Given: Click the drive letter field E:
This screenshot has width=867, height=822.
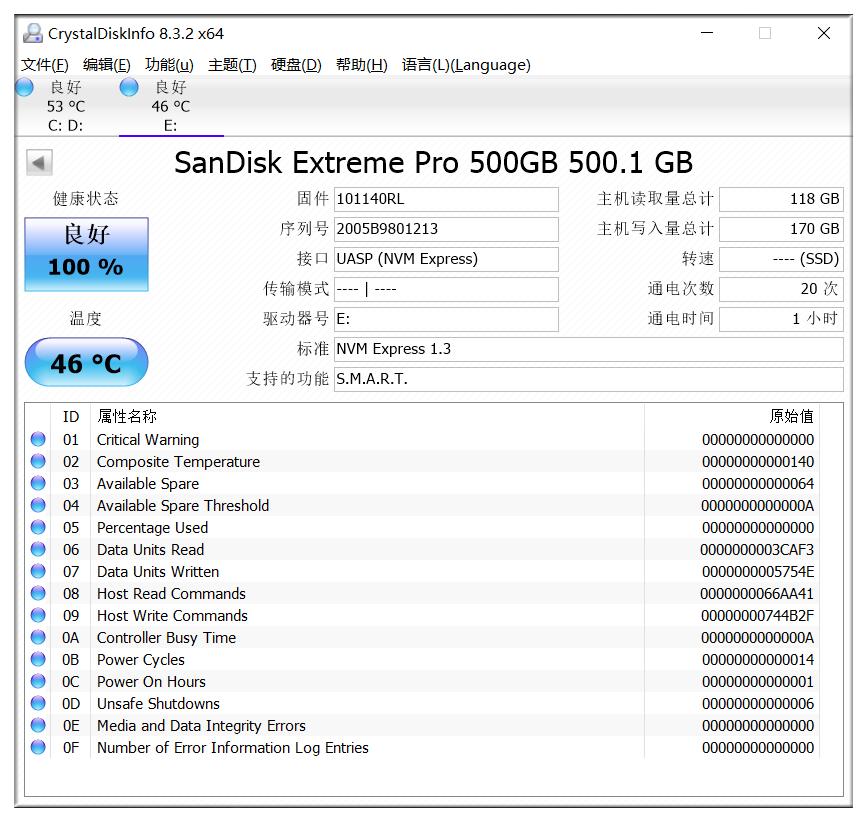Looking at the screenshot, I should tap(446, 319).
